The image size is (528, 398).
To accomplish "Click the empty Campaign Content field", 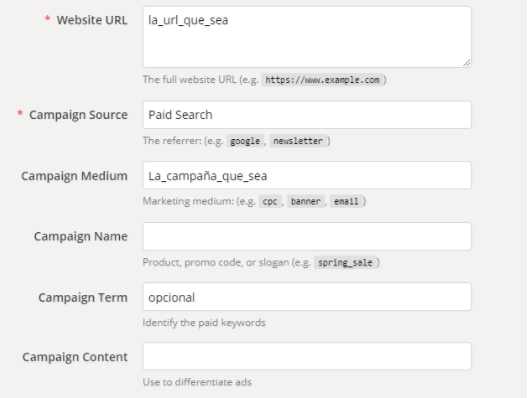I will point(307,356).
